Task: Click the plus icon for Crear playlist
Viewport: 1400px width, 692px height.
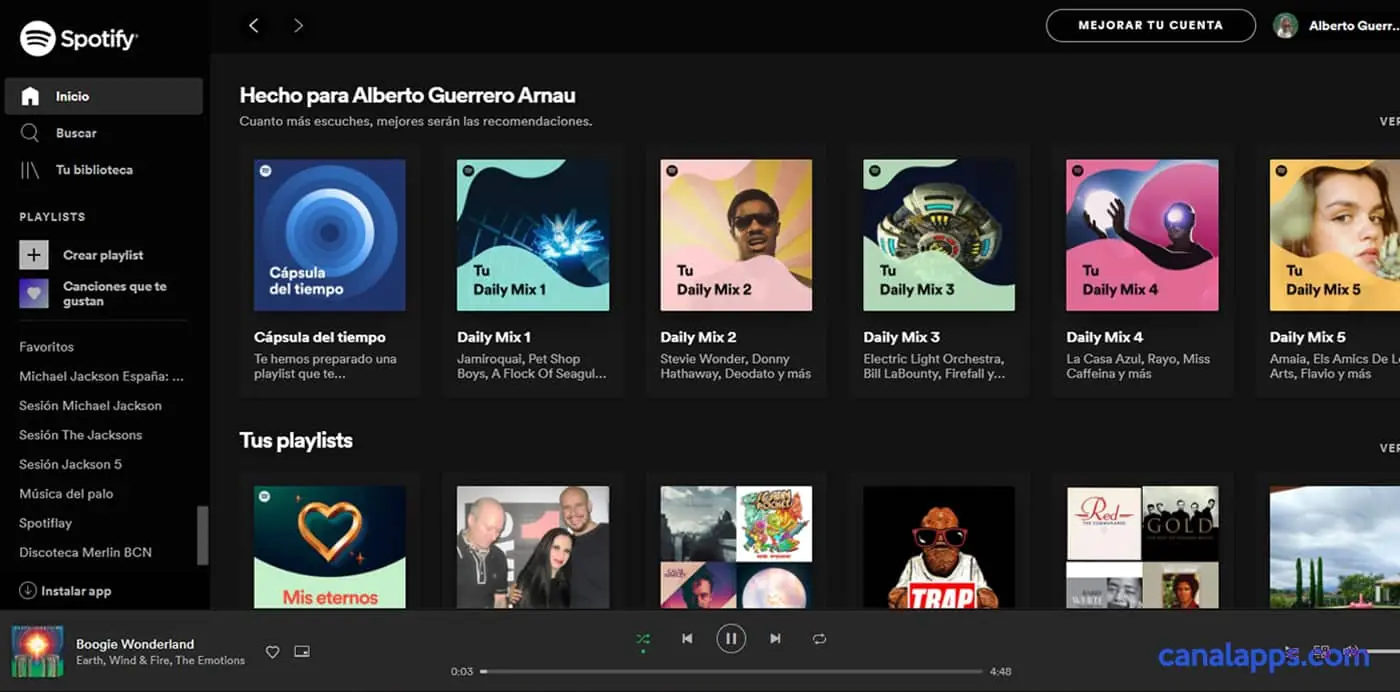Action: 34,255
